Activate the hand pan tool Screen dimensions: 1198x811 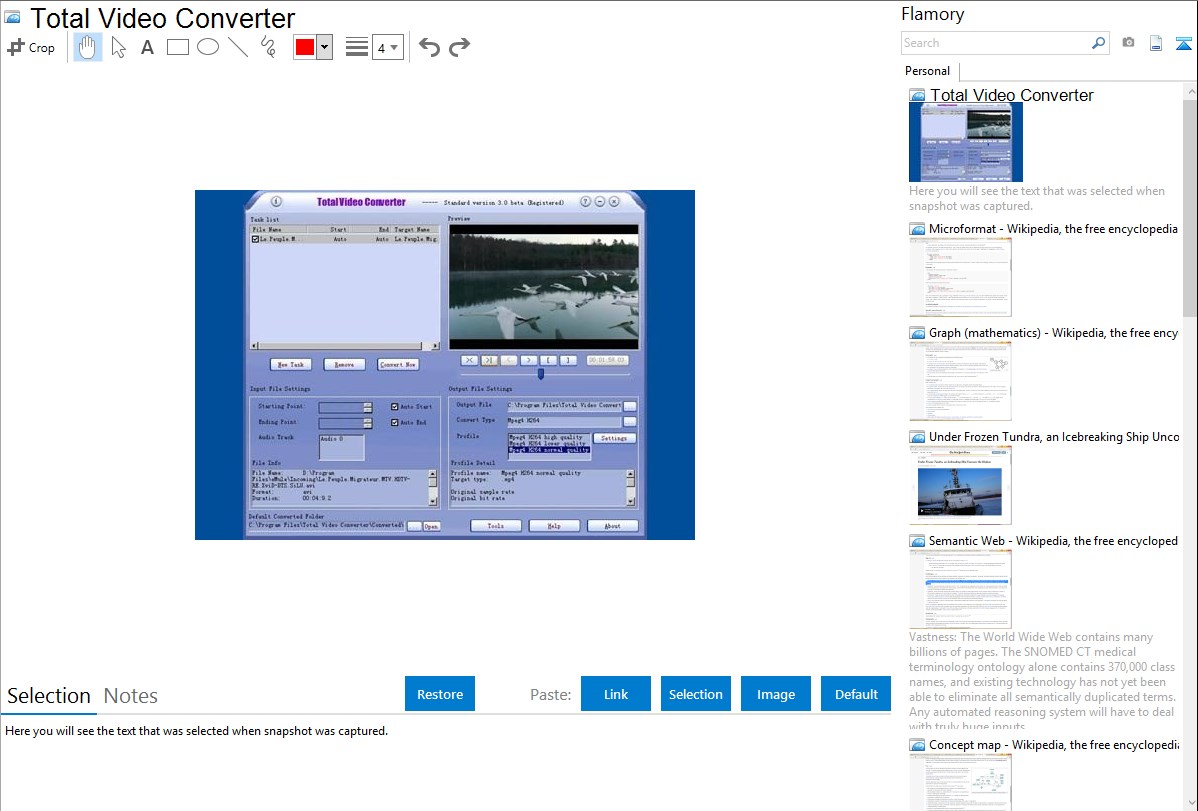coord(88,47)
